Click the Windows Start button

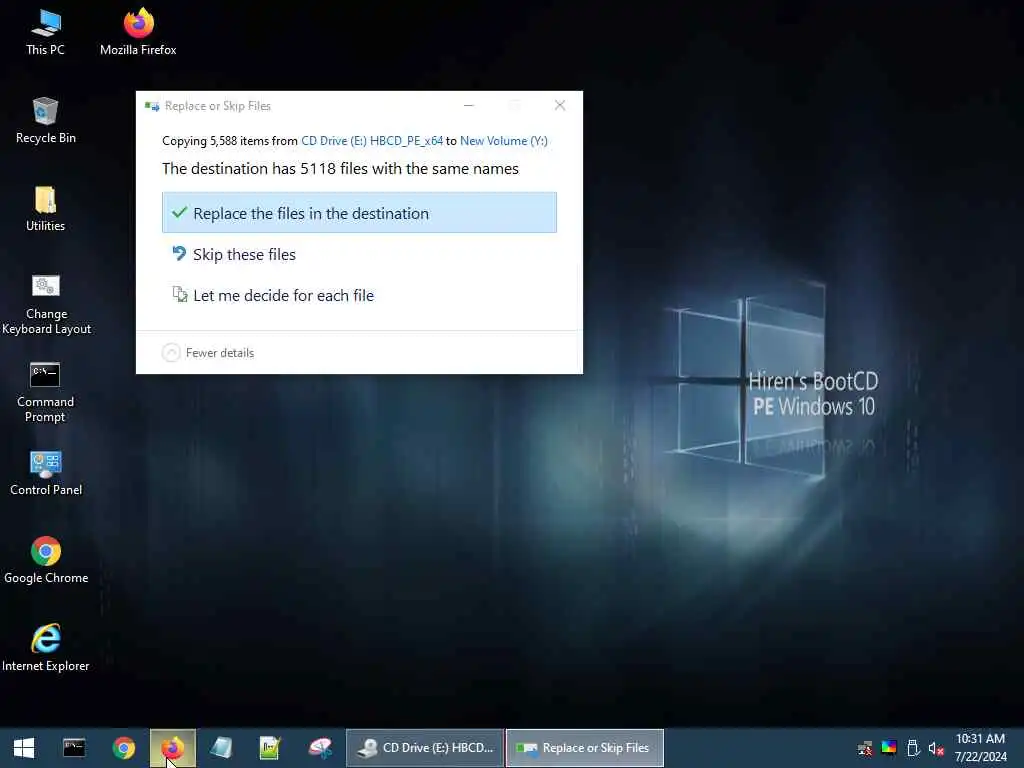coord(24,748)
